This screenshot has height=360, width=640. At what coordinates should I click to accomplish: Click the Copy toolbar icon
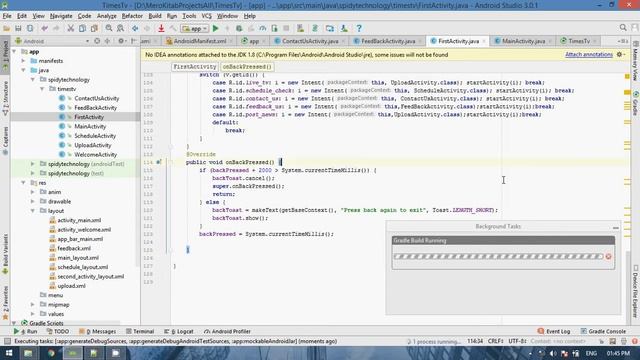tap(82, 28)
